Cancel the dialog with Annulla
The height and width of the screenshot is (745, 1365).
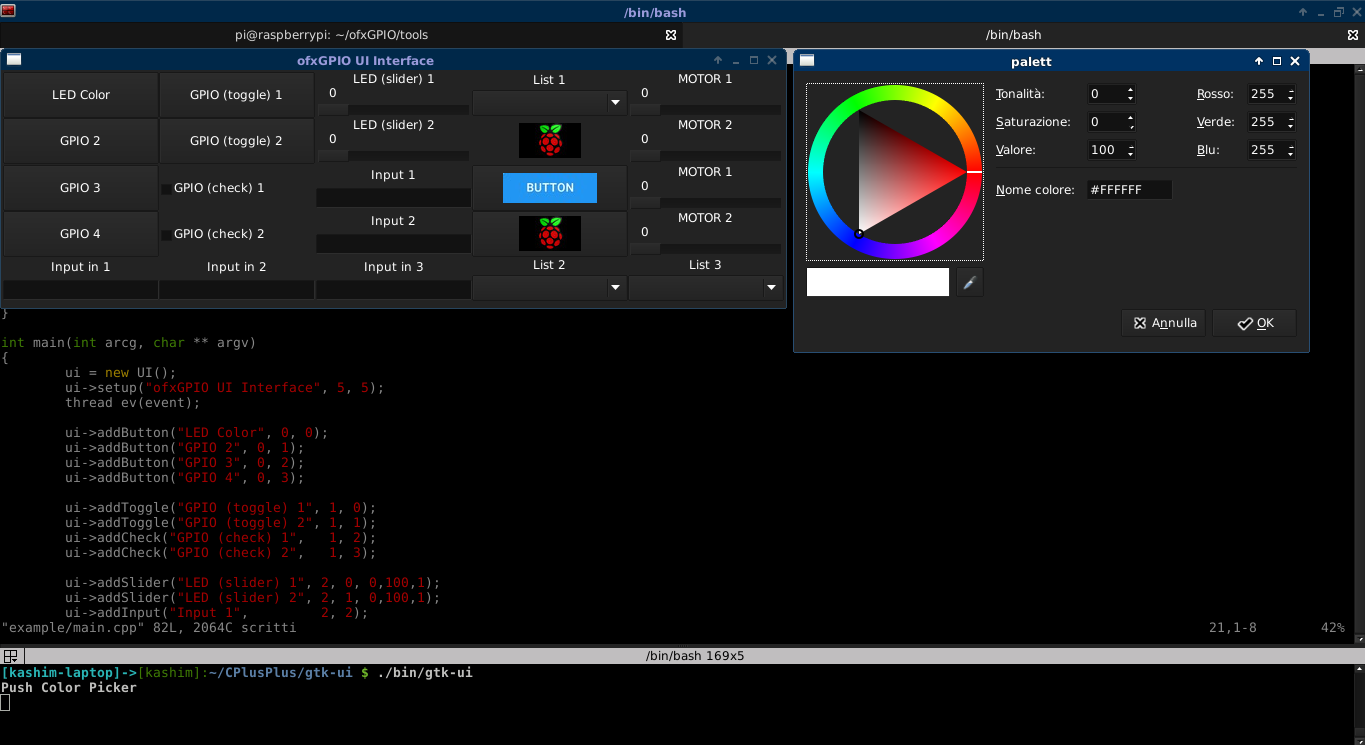click(1164, 323)
